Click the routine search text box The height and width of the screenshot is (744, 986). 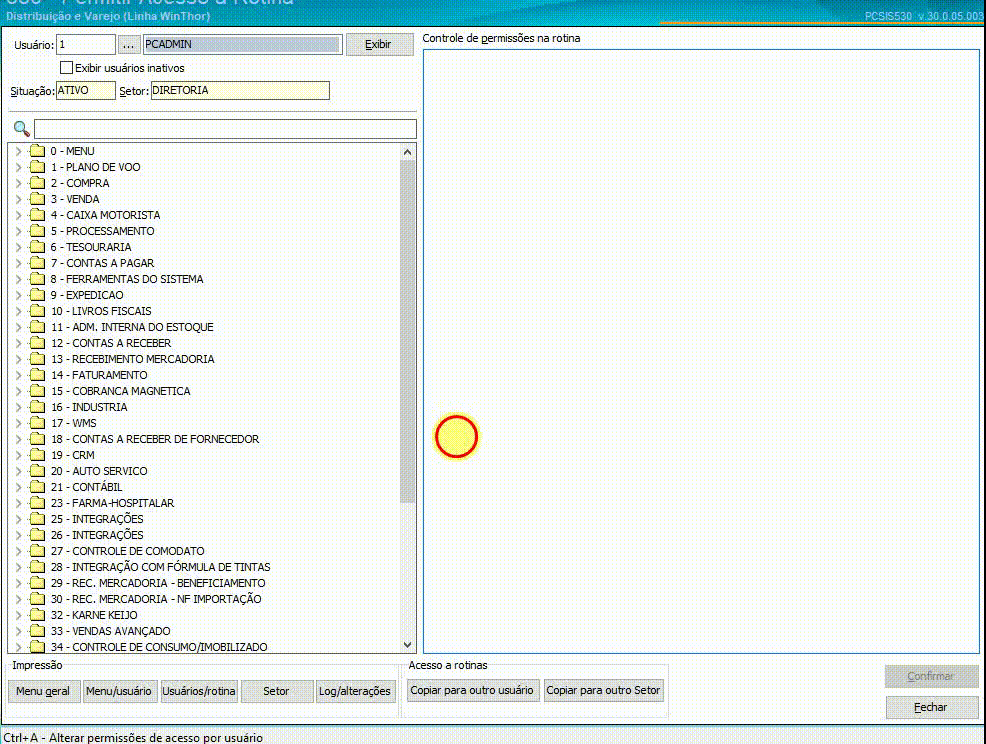225,129
